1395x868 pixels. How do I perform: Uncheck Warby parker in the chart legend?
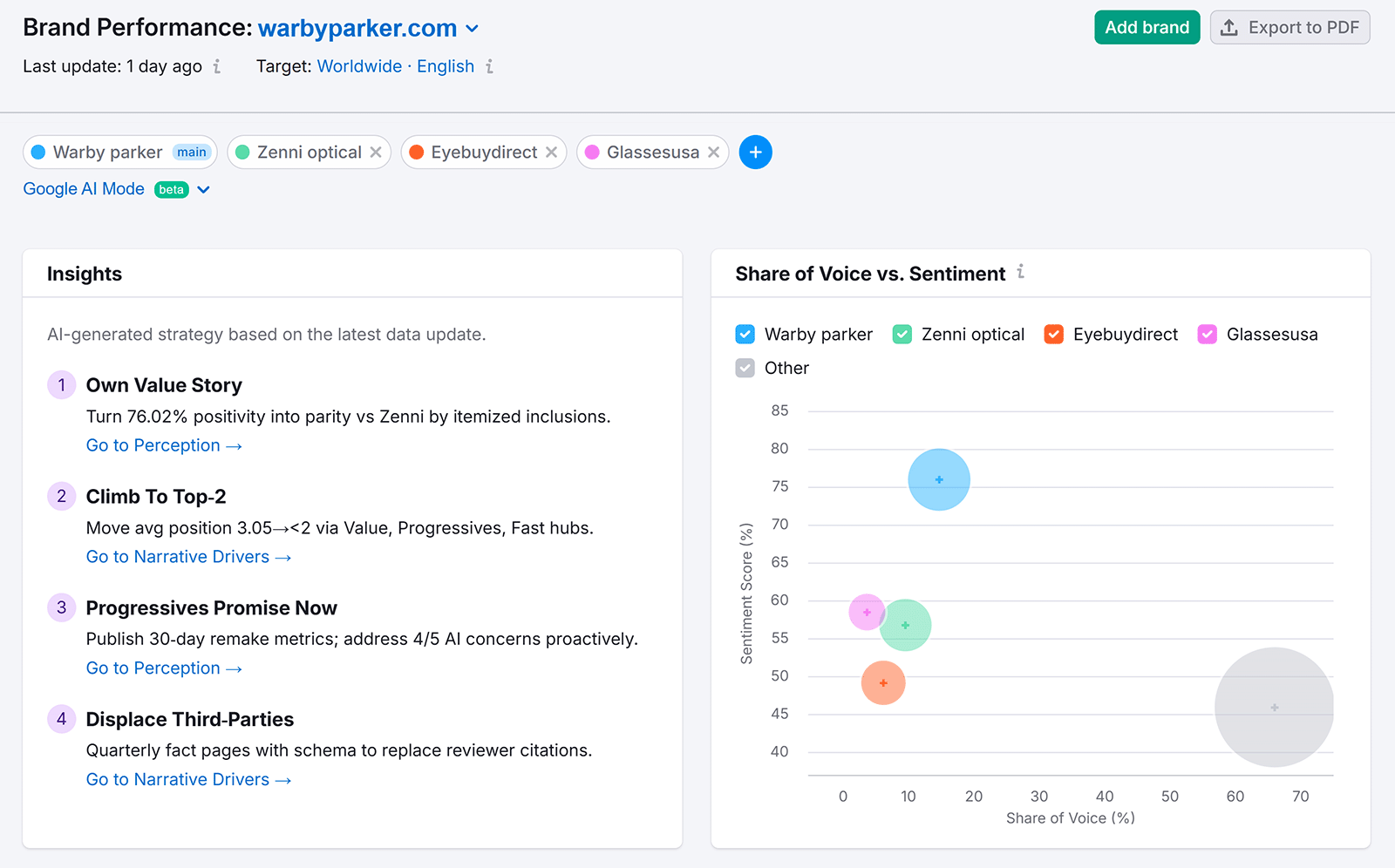coord(745,334)
